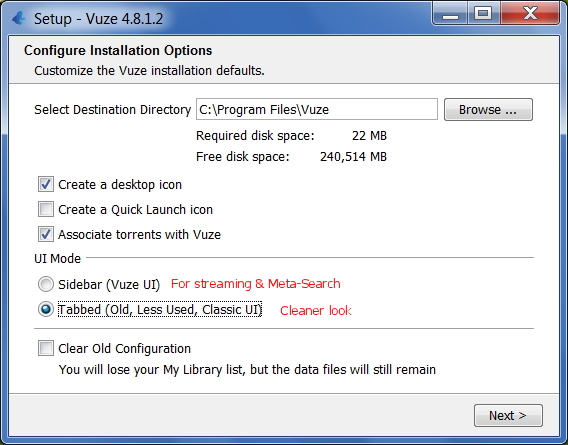Image resolution: width=568 pixels, height=445 pixels.
Task: Click the red 'Cleaner look' note
Action: tap(316, 311)
